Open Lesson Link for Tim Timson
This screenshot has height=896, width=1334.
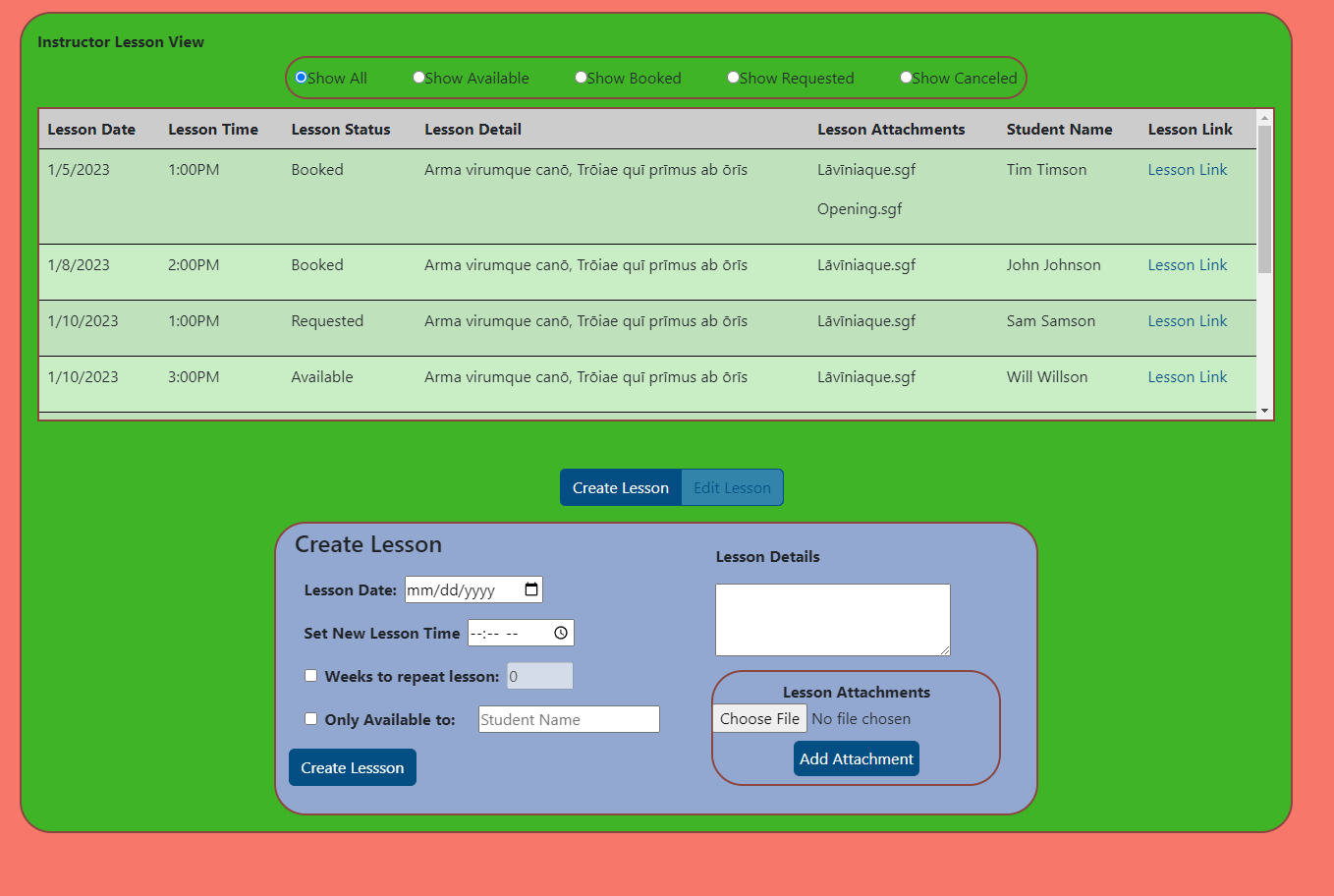[1187, 170]
